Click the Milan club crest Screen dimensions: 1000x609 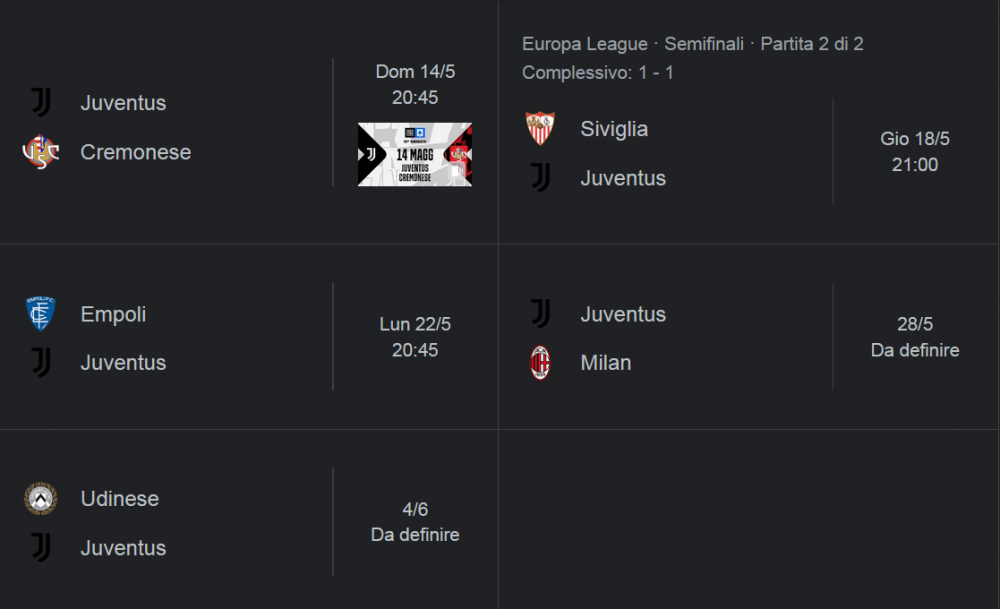click(x=540, y=363)
